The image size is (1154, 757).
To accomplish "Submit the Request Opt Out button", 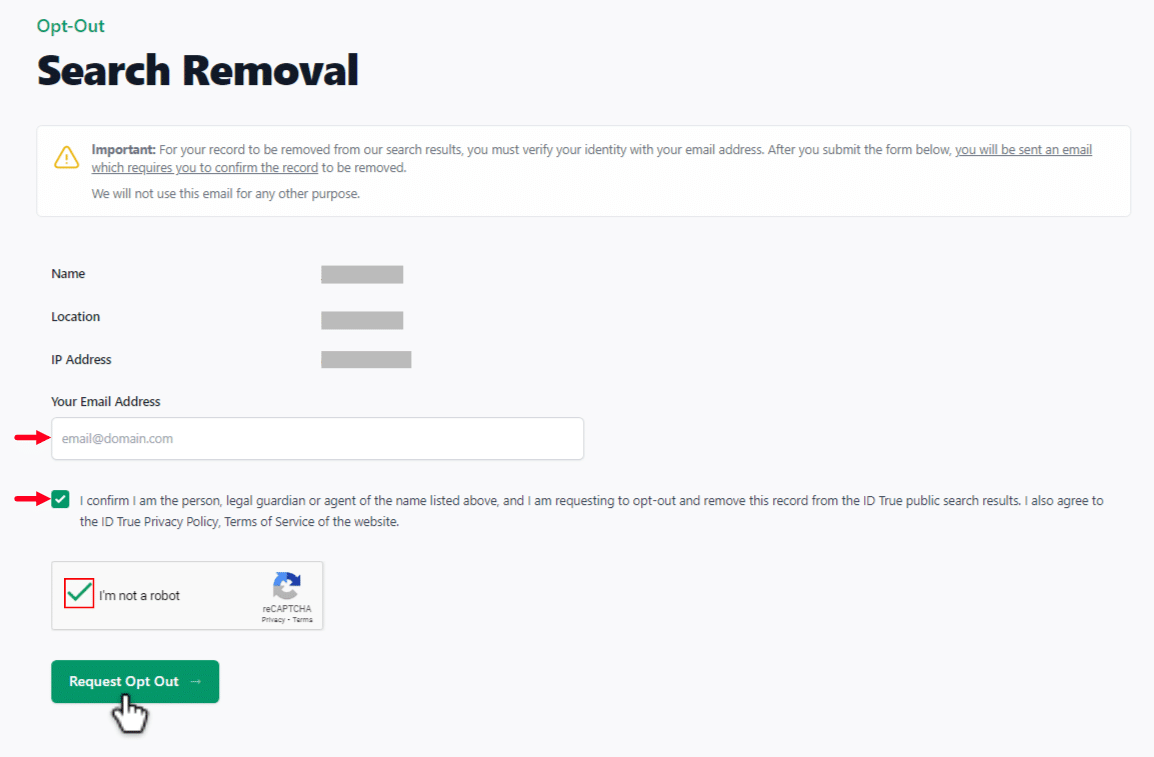I will [x=135, y=681].
